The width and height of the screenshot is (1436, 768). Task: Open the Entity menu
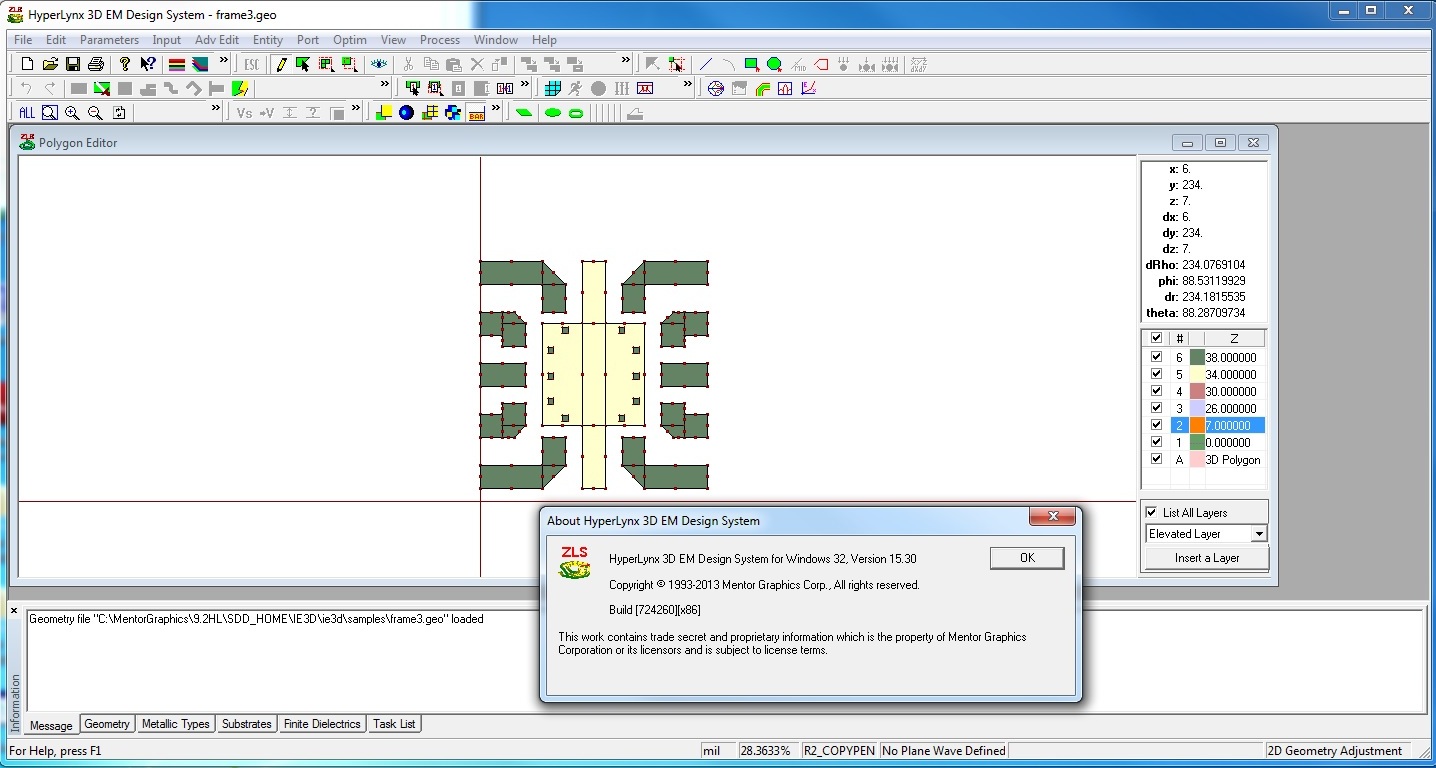click(x=268, y=40)
